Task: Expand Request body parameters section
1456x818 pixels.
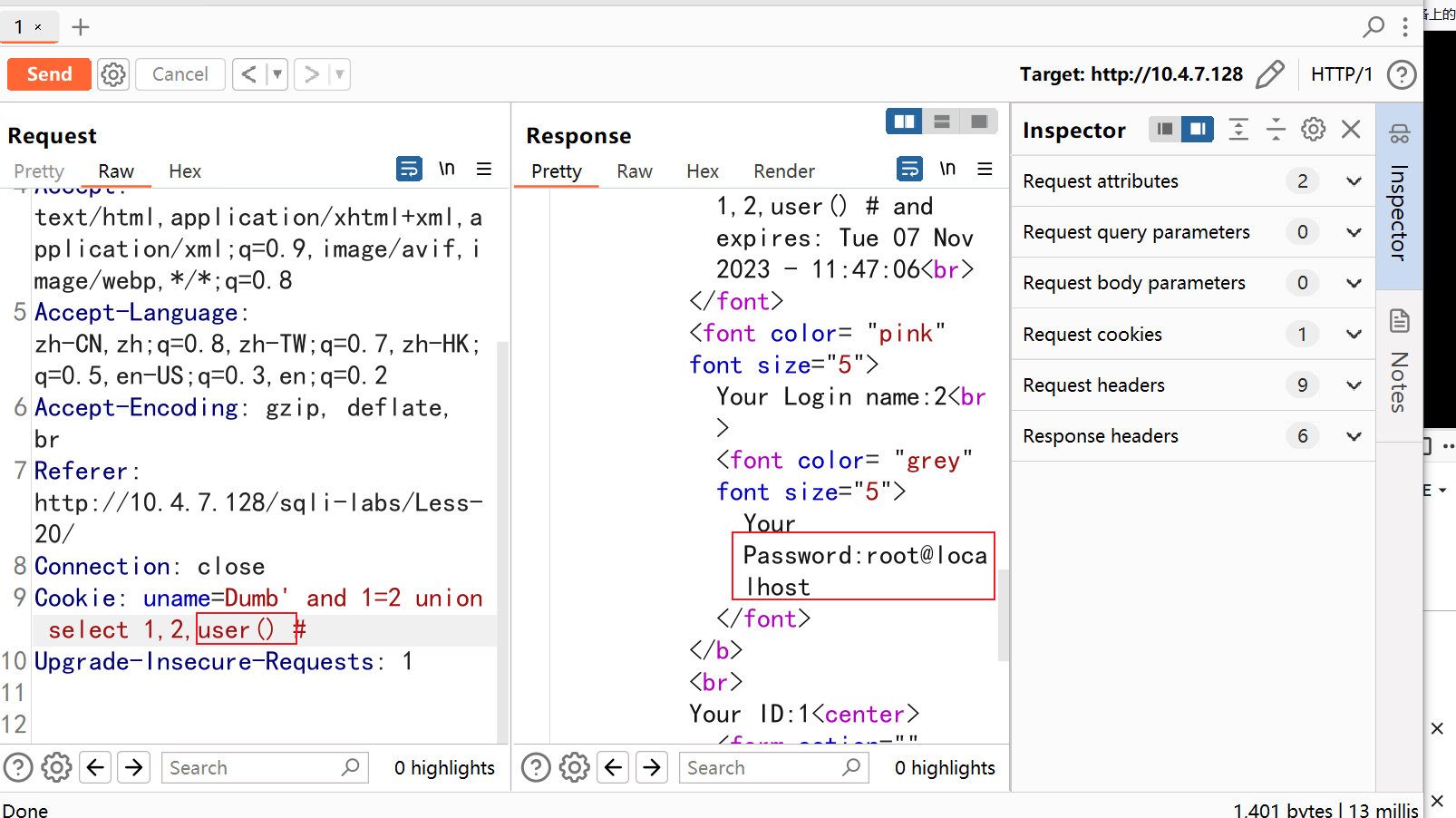Action: click(1193, 283)
